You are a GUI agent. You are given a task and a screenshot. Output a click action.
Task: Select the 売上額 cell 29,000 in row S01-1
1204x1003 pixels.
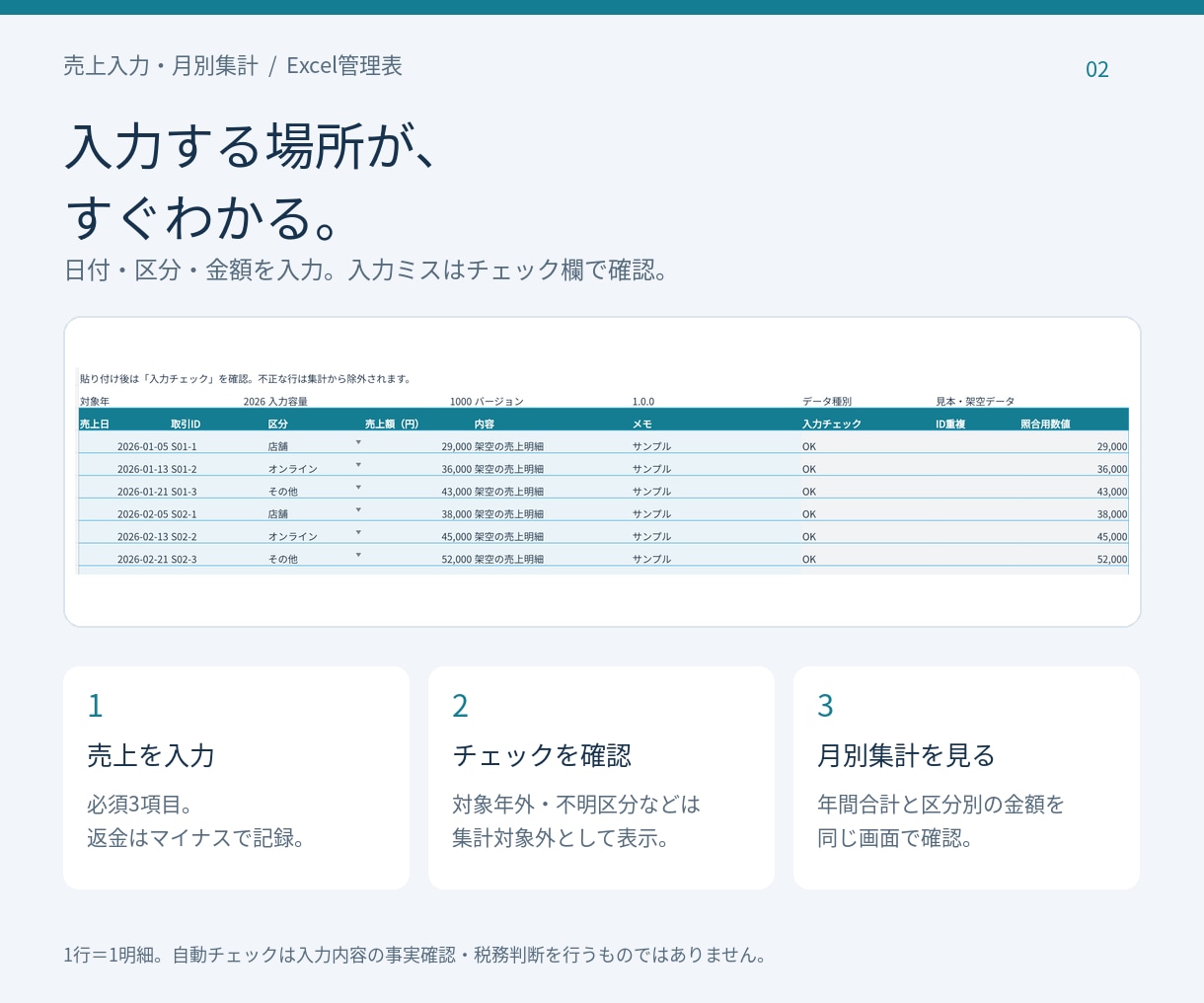pyautogui.click(x=457, y=447)
